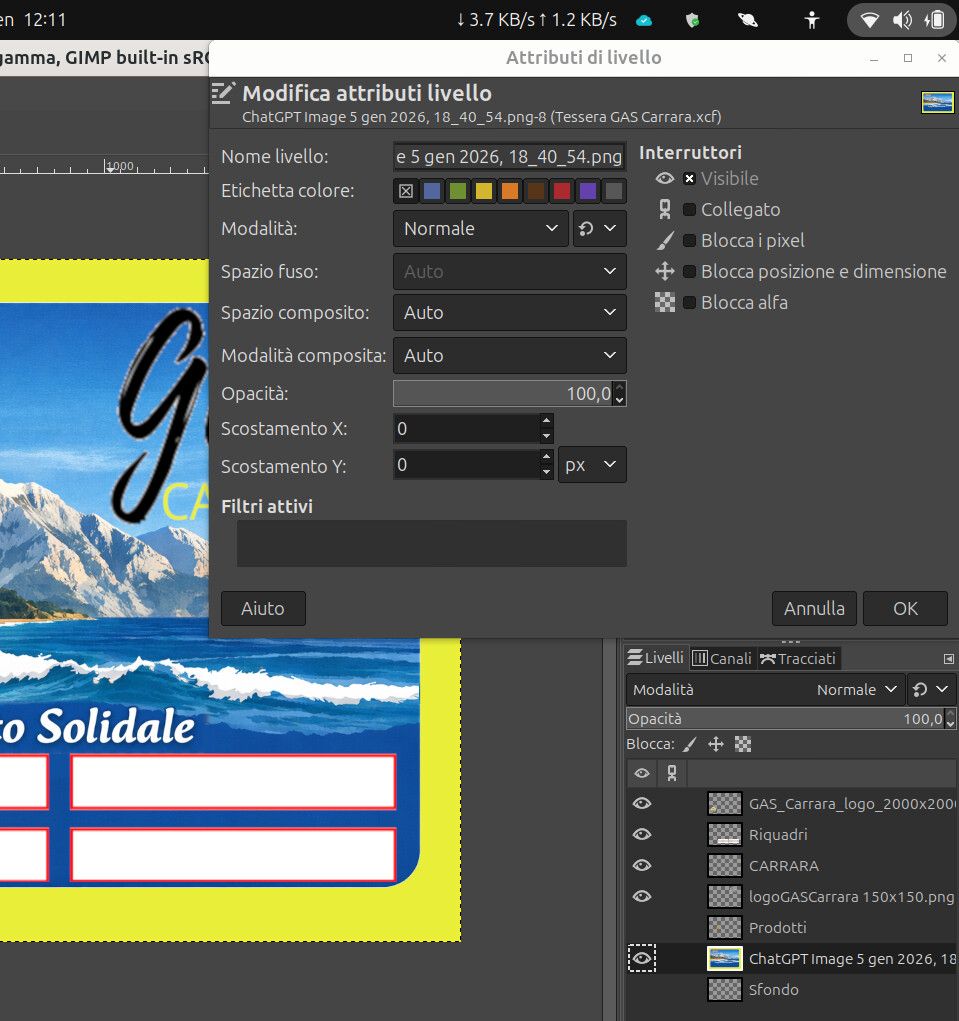The height and width of the screenshot is (1021, 959).
Task: Click the lock position move icon in Layers panel
Action: coord(716,744)
